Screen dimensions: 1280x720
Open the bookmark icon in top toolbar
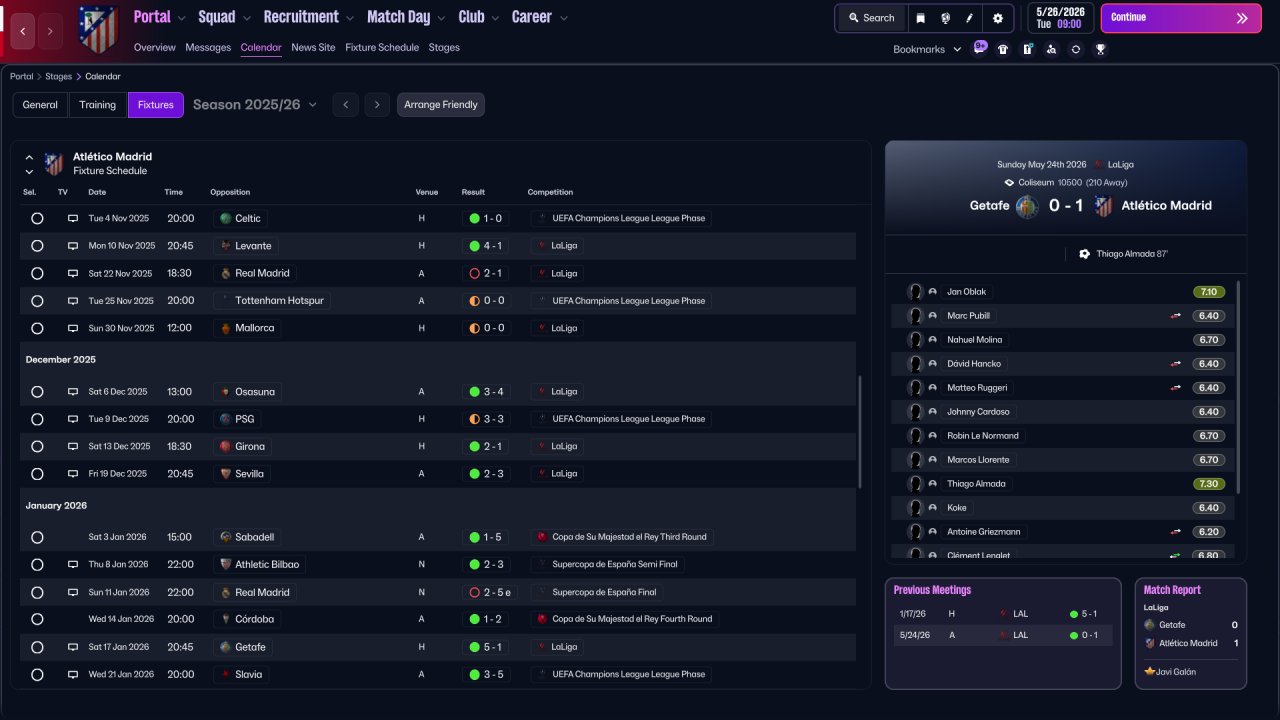[x=920, y=18]
